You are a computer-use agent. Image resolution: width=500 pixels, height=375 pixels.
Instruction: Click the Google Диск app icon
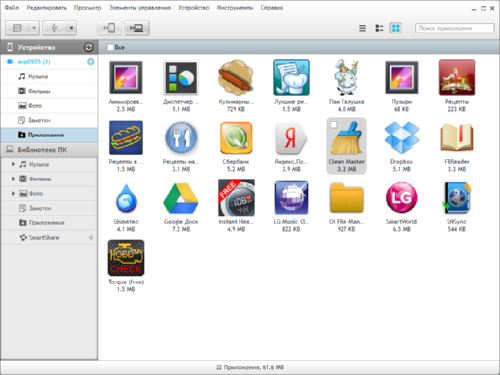[181, 198]
